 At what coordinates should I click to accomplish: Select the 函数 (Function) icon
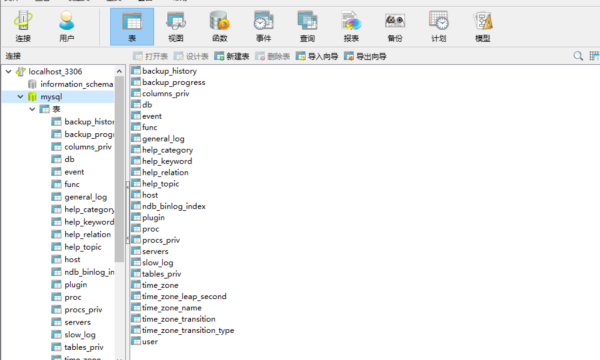click(x=220, y=26)
